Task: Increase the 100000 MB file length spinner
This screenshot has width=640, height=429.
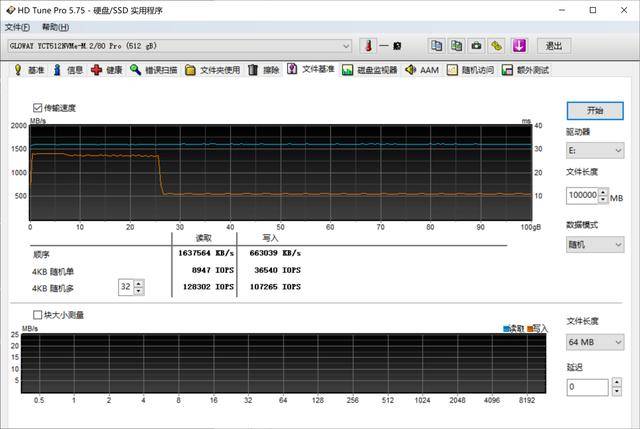Action: point(603,191)
